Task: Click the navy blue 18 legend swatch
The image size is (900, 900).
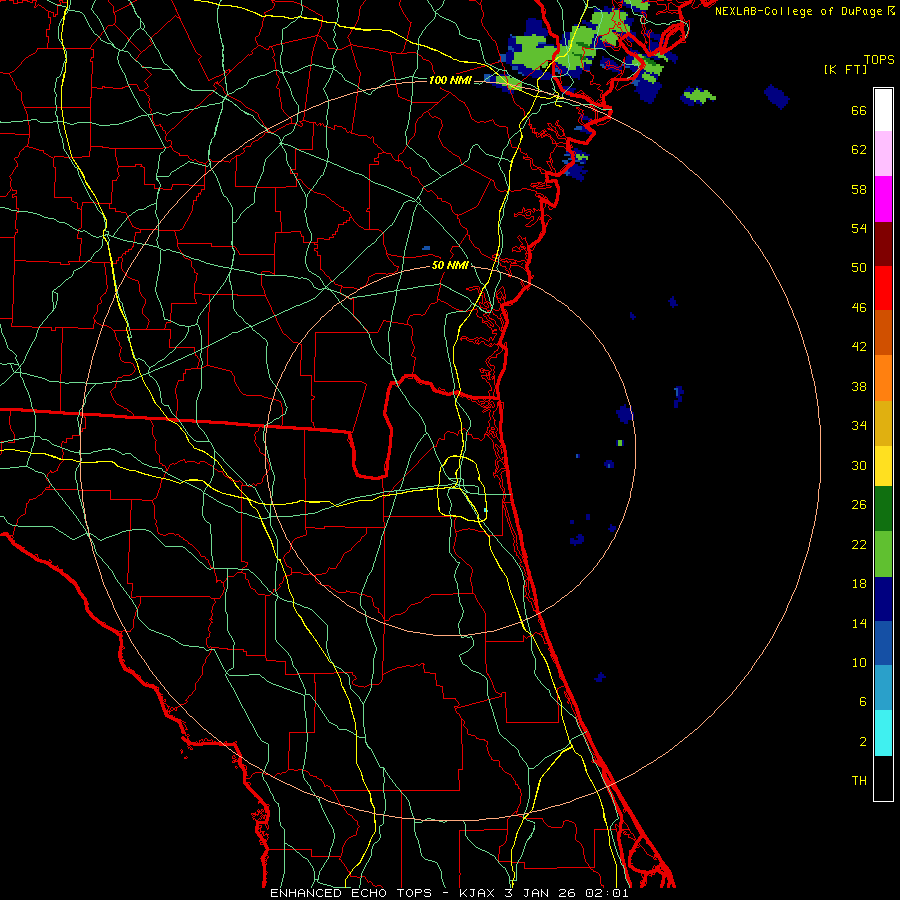Action: click(x=883, y=599)
